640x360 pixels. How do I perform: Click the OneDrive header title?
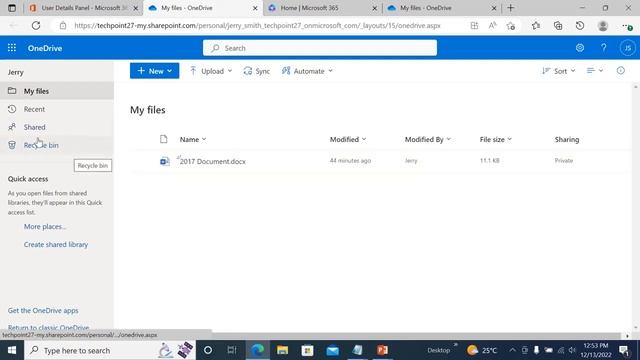coord(45,48)
